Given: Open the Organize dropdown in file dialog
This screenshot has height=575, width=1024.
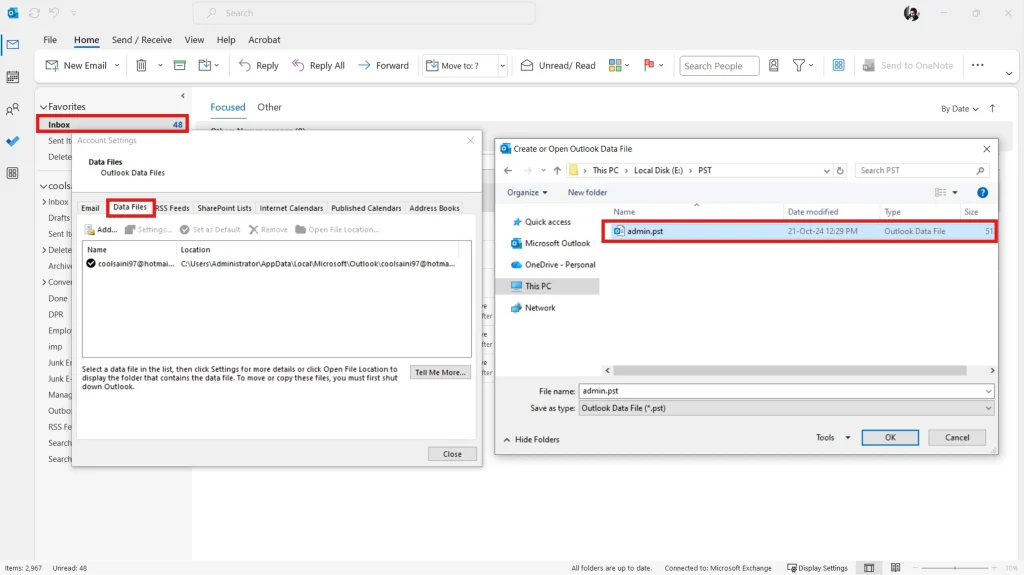Looking at the screenshot, I should [527, 193].
